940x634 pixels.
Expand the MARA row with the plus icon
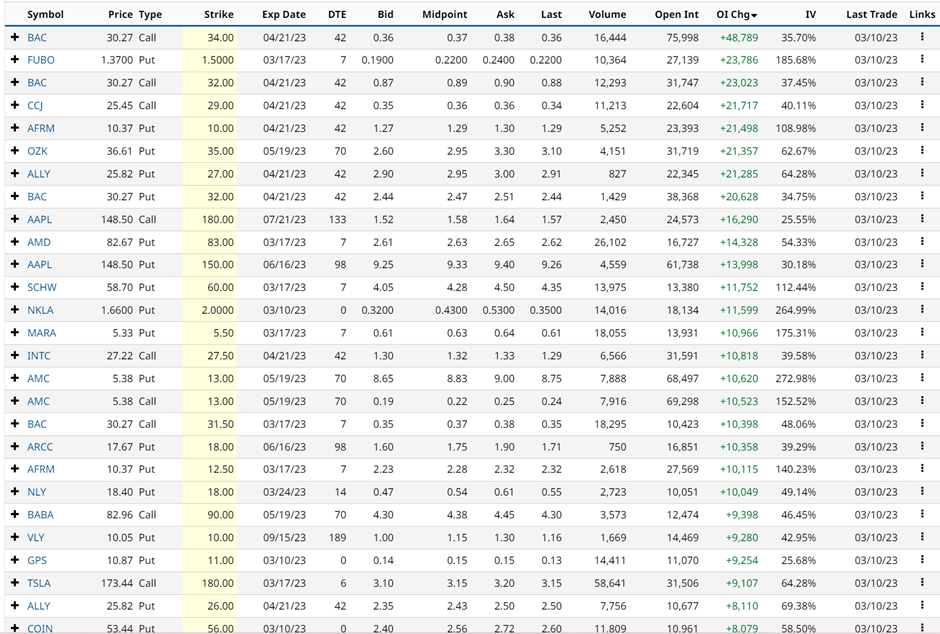point(15,333)
